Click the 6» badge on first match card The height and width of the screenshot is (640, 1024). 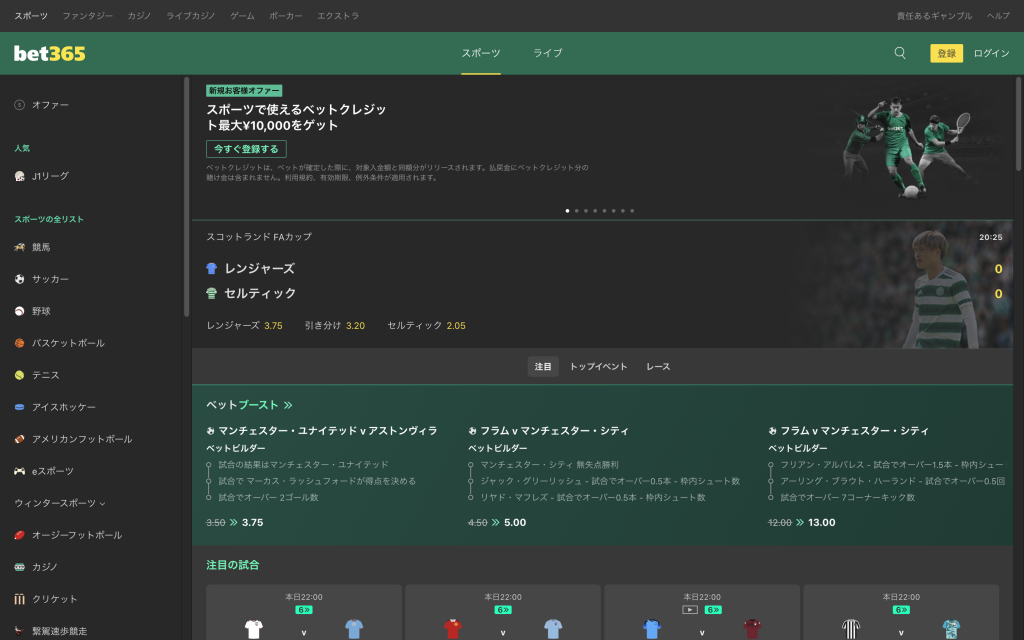click(x=304, y=609)
